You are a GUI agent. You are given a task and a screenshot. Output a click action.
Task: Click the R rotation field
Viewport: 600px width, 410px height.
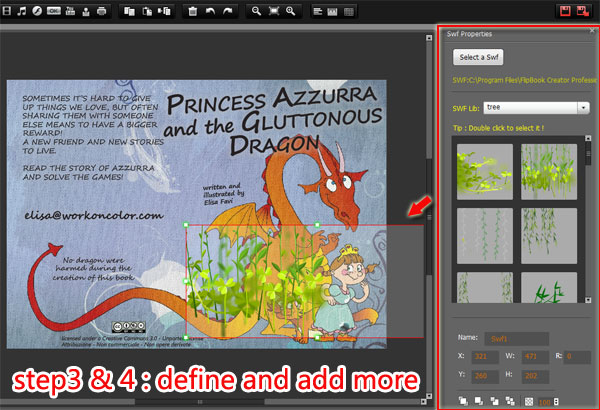577,357
